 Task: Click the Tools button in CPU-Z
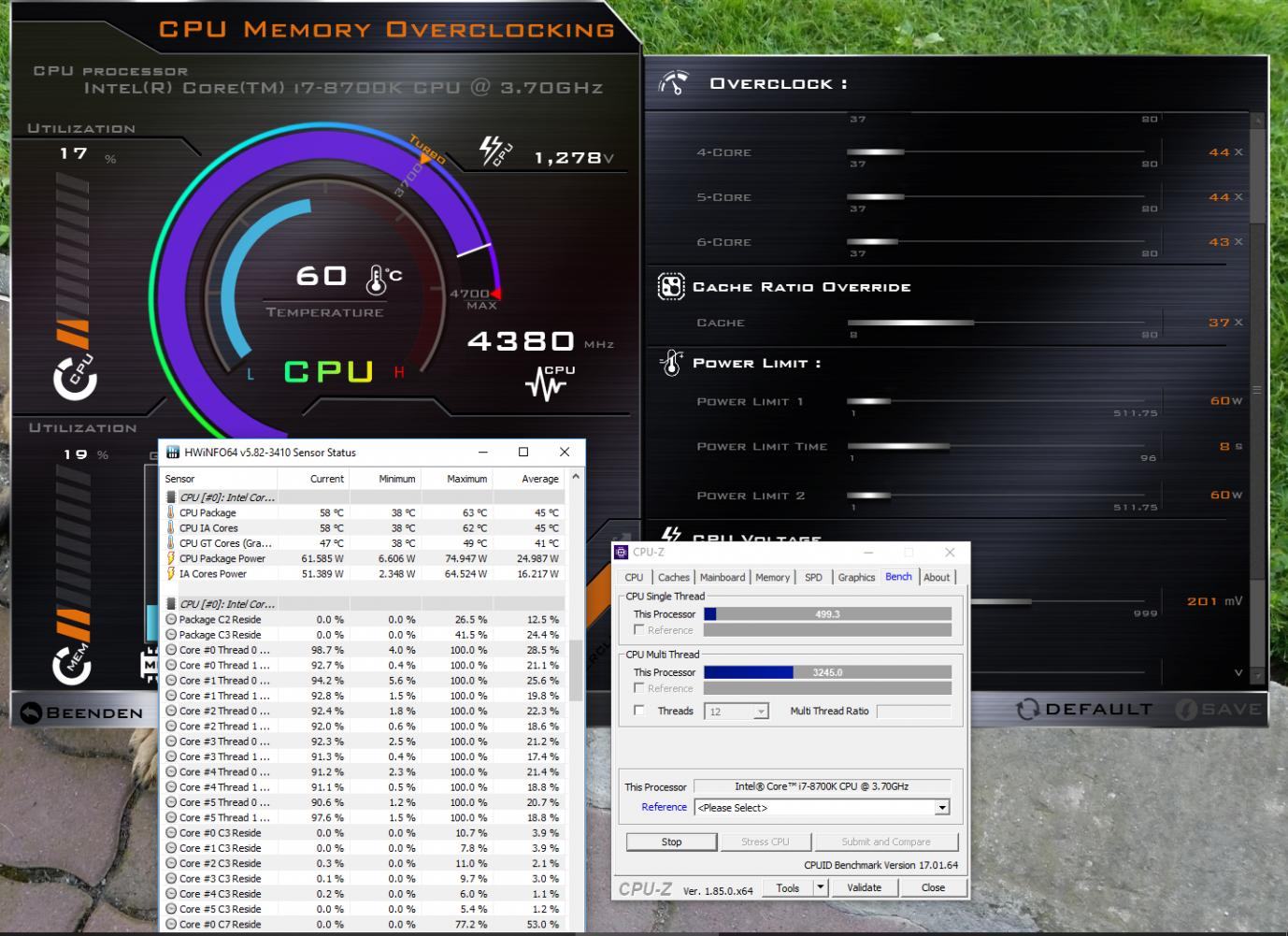pyautogui.click(x=788, y=887)
